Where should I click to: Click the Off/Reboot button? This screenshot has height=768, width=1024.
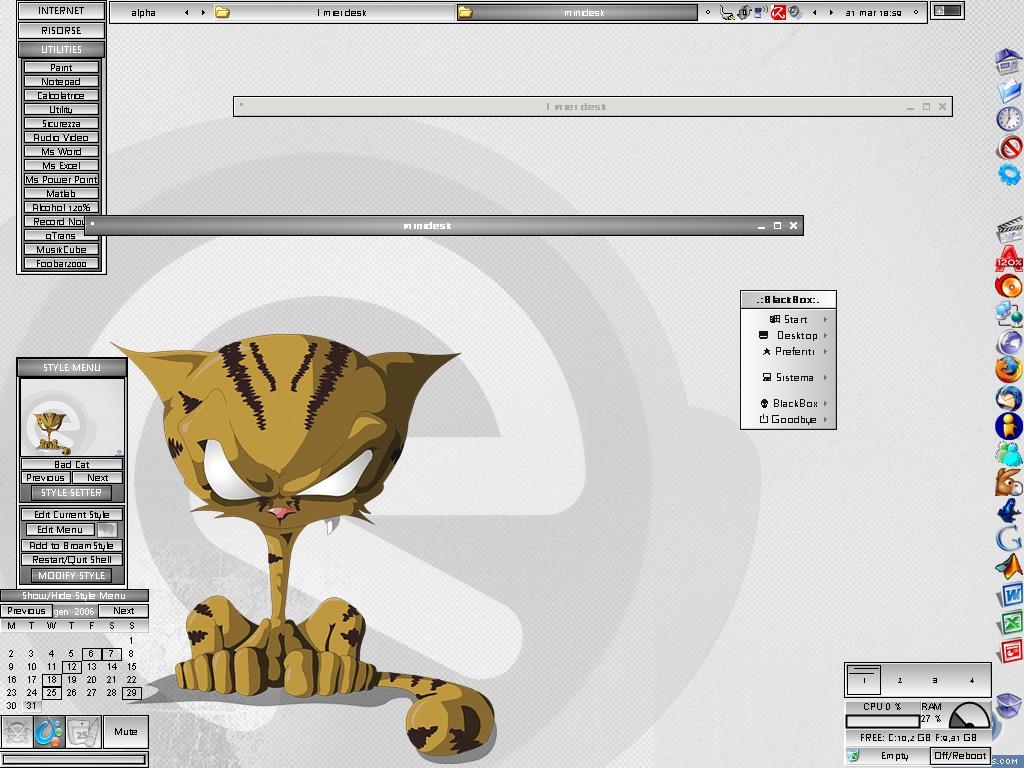[960, 756]
